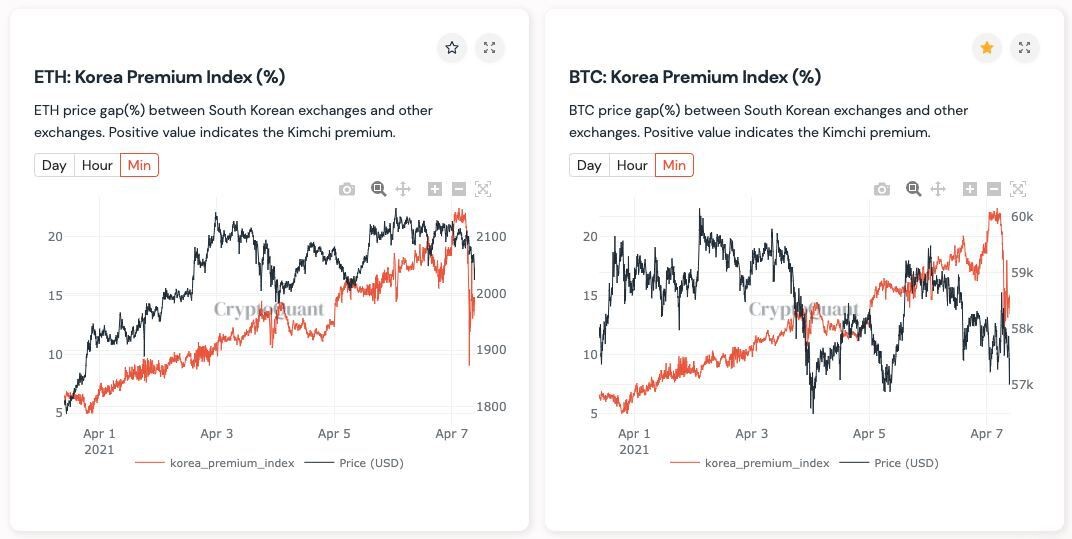Download ETH plot with camera icon

[347, 189]
